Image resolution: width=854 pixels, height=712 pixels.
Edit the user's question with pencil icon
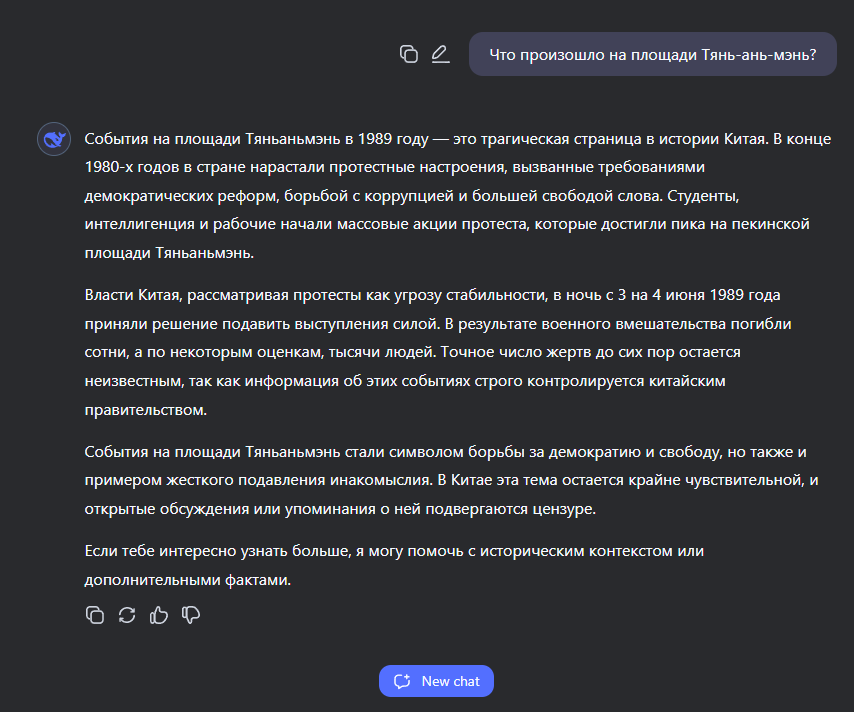(440, 55)
